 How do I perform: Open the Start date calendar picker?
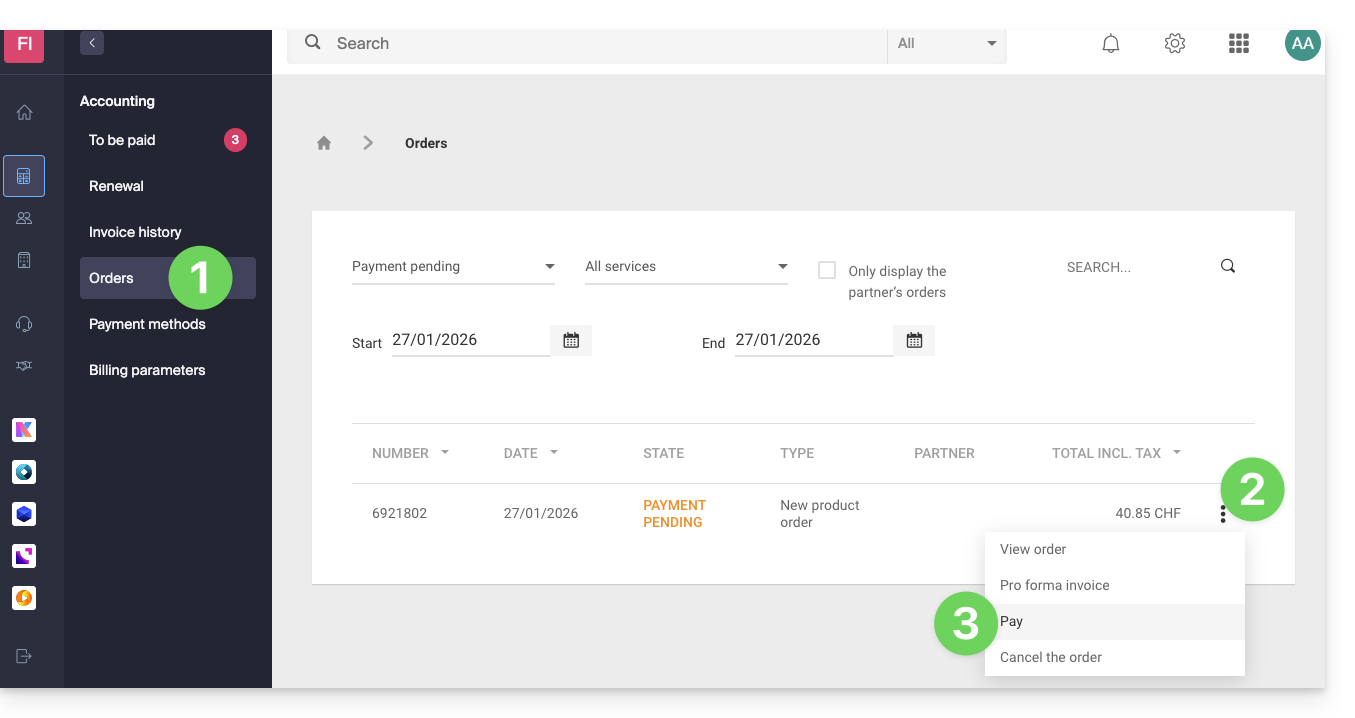click(571, 341)
